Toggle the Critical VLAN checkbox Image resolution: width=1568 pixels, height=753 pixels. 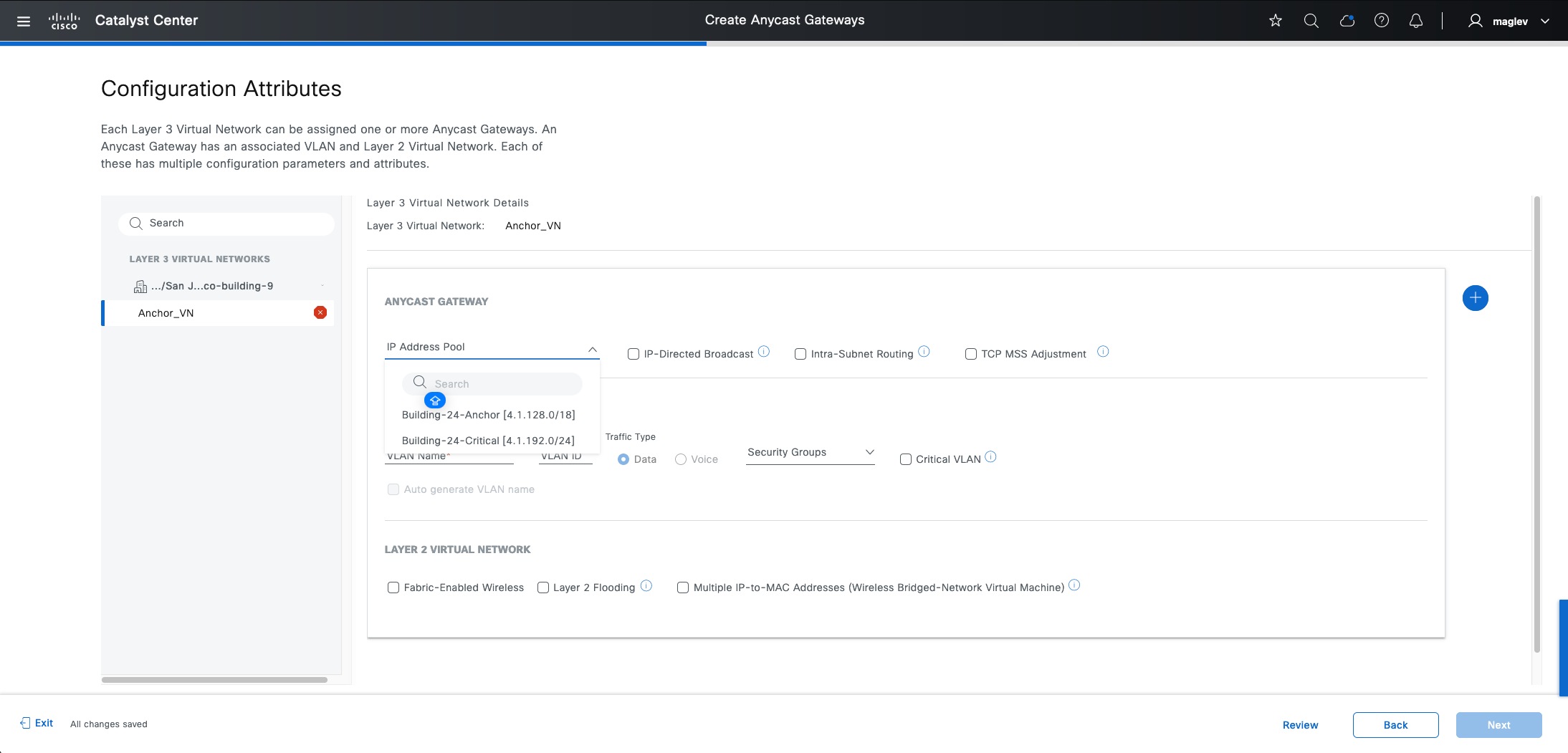click(x=906, y=459)
